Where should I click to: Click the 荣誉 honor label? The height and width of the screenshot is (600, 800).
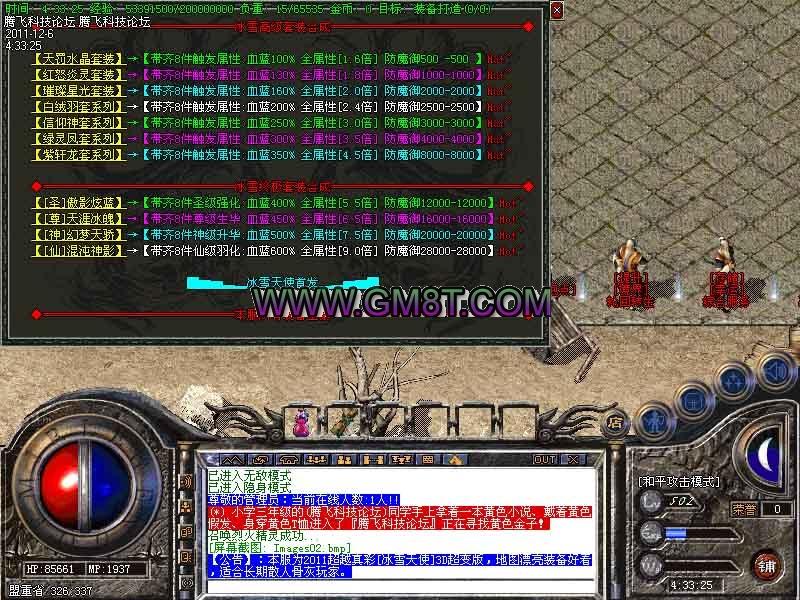click(x=744, y=509)
